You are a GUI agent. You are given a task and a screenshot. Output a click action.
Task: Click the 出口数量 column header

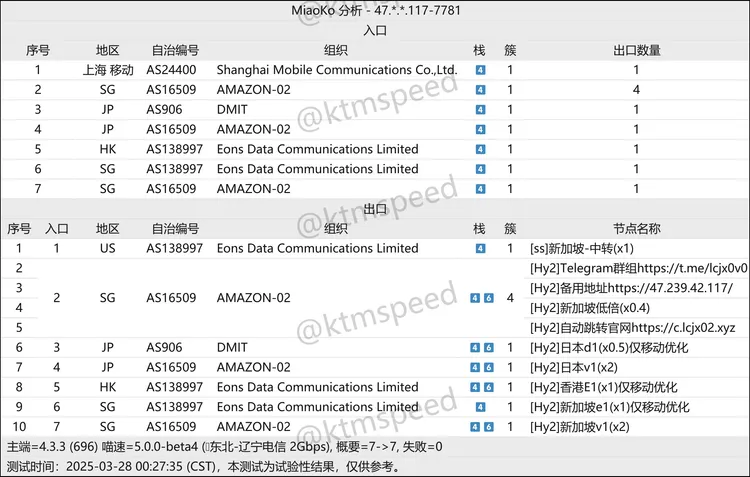636,50
